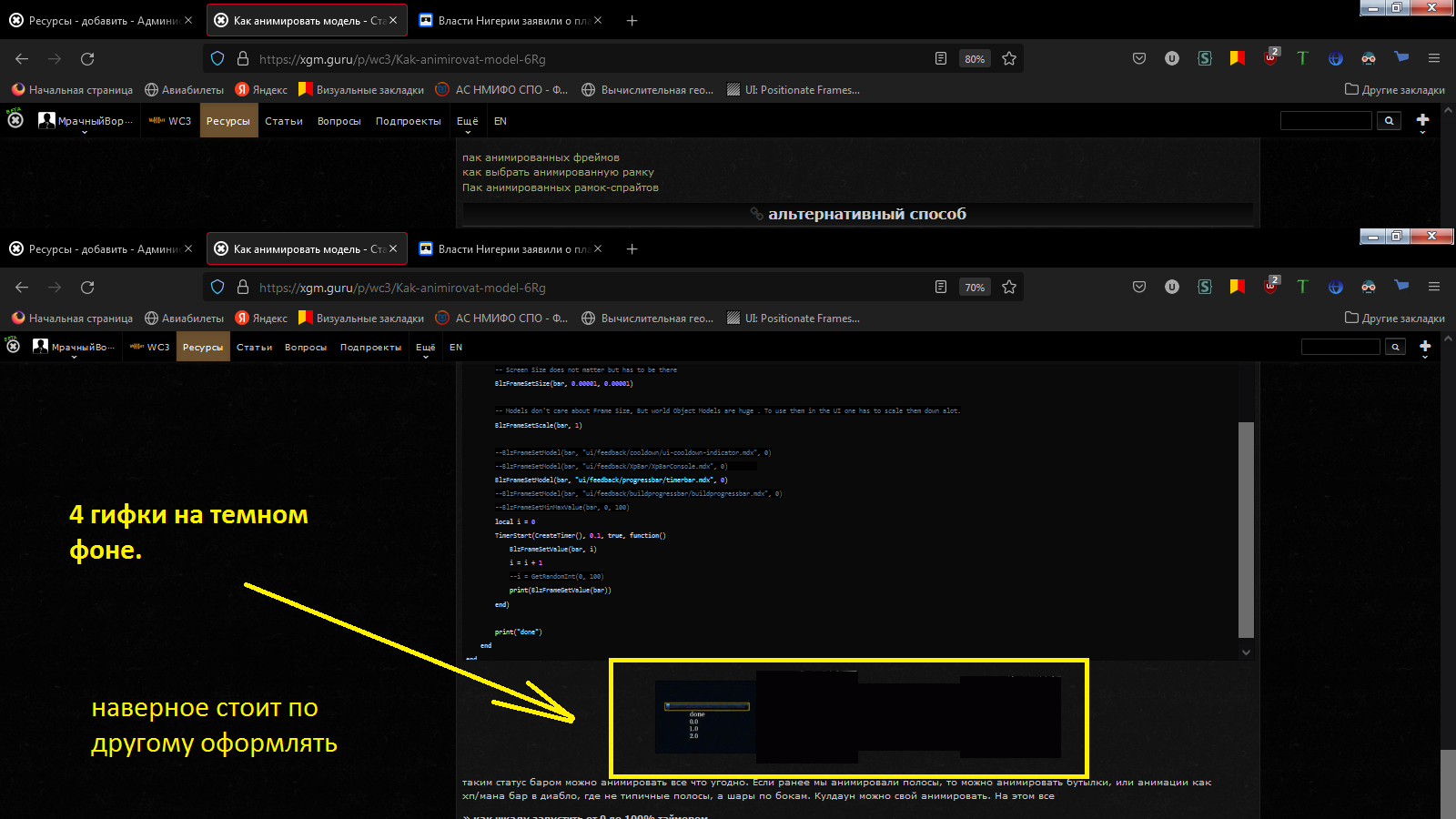Open the green T extension in upper window
1456x819 pixels.
pyautogui.click(x=1302, y=59)
